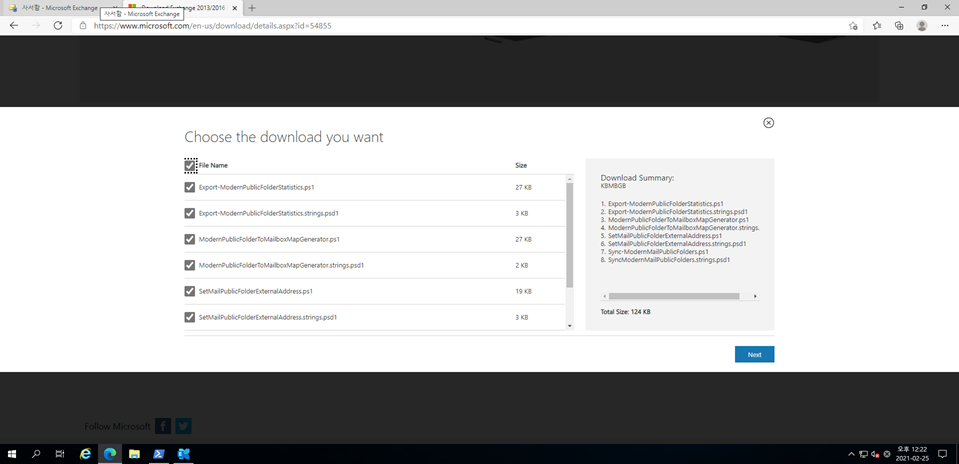Click the 2 KB size value

tap(522, 265)
